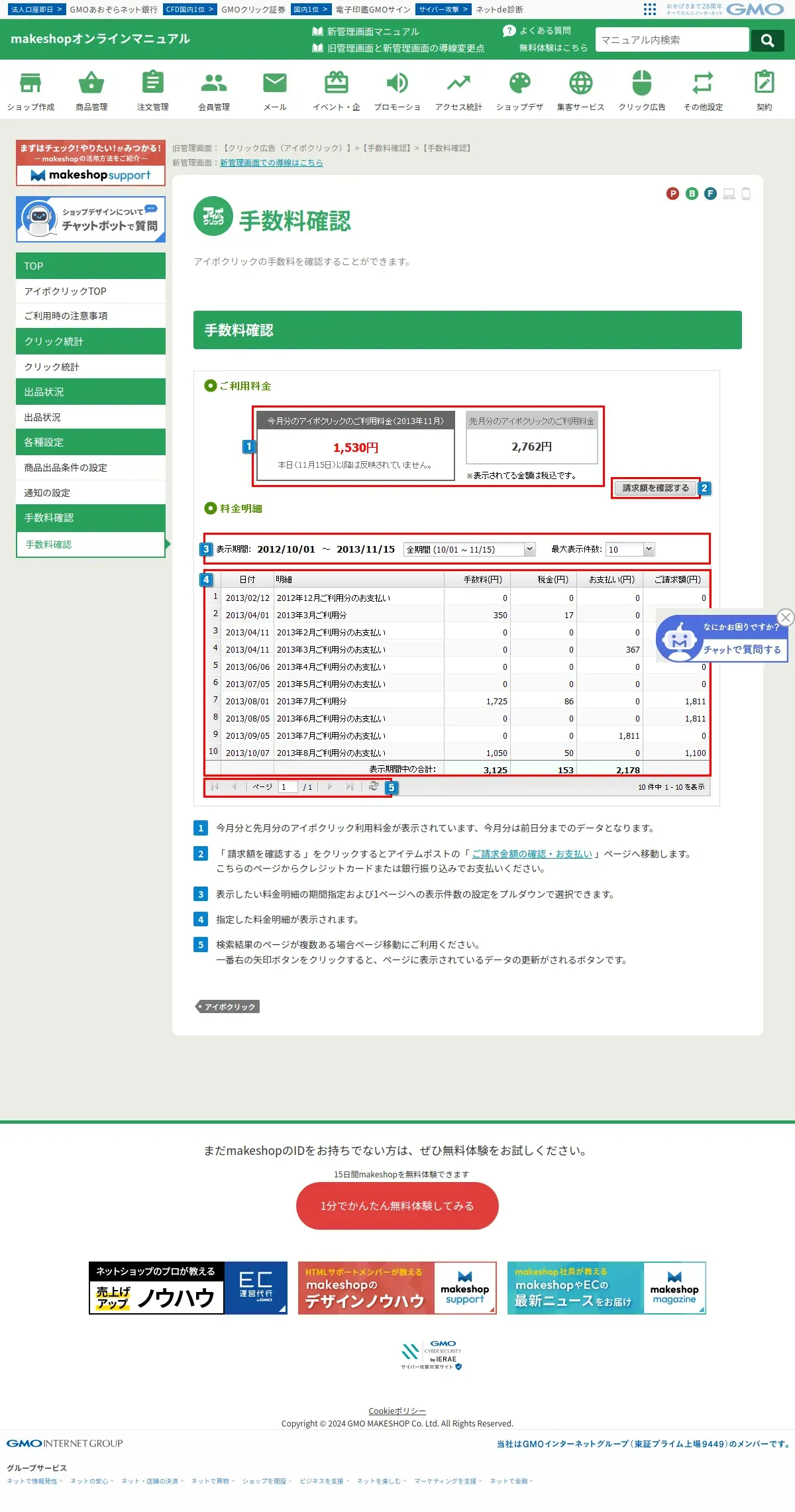Select クリック統計 sidebar item
The width and height of the screenshot is (795, 1512).
click(x=91, y=367)
